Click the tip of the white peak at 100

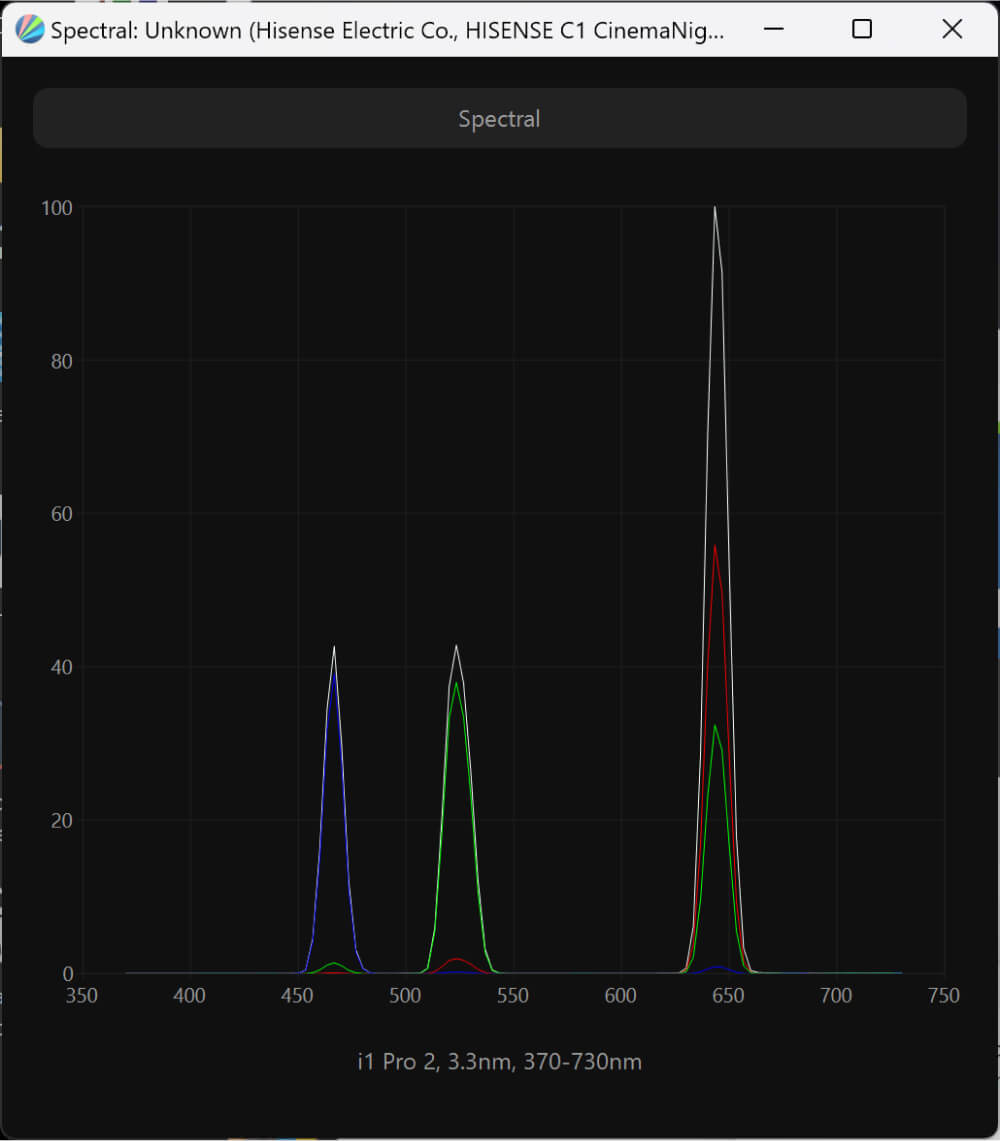[714, 208]
